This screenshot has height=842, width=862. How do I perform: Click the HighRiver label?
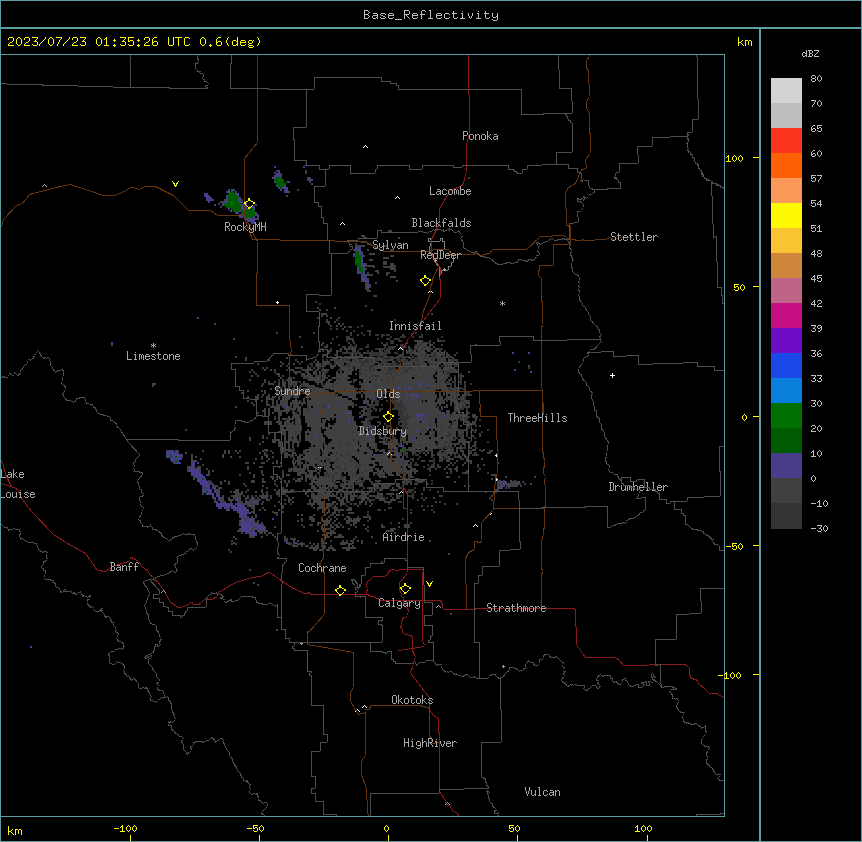430,743
